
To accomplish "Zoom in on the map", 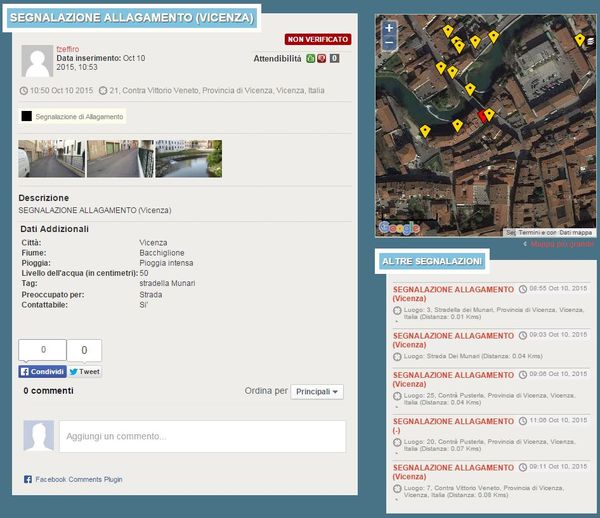I will [x=389, y=28].
